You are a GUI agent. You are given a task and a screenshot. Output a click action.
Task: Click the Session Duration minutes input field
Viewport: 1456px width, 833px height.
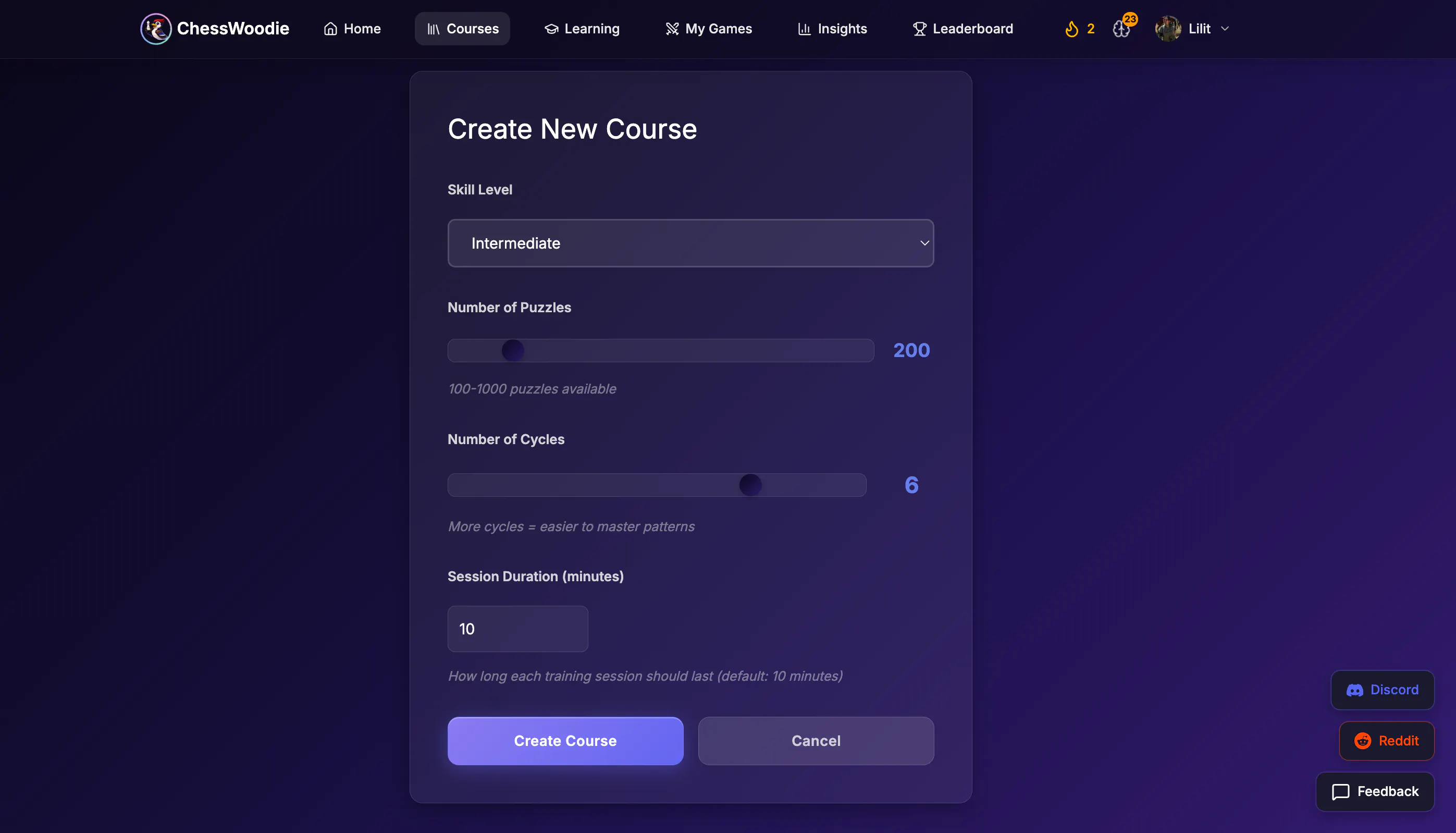pyautogui.click(x=517, y=629)
